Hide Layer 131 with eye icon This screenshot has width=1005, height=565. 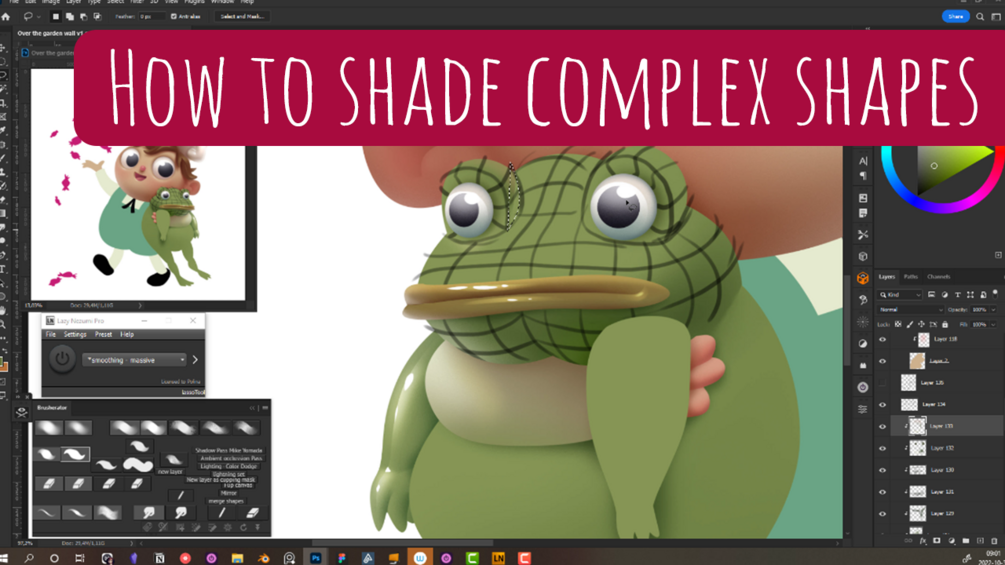(x=883, y=492)
